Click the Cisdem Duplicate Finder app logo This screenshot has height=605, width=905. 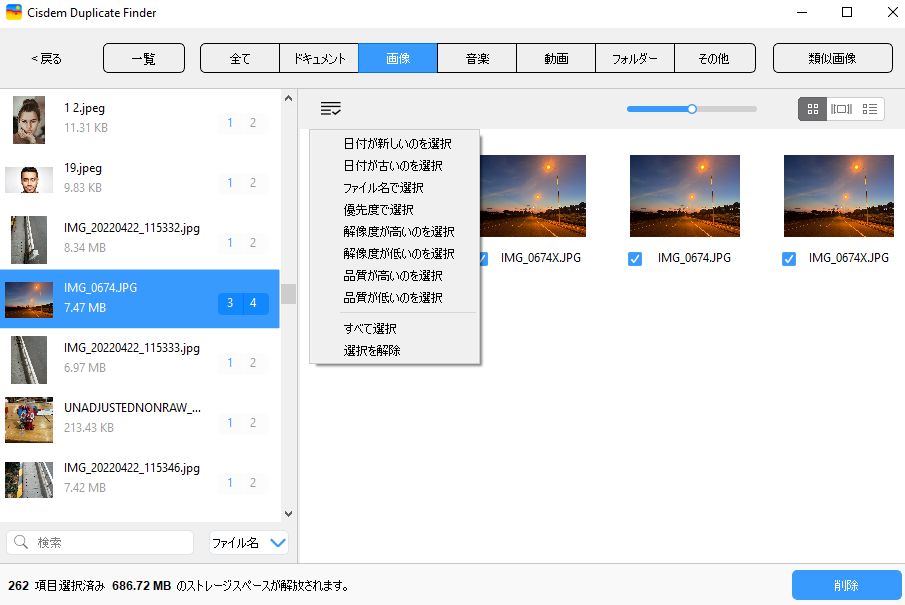pos(14,12)
